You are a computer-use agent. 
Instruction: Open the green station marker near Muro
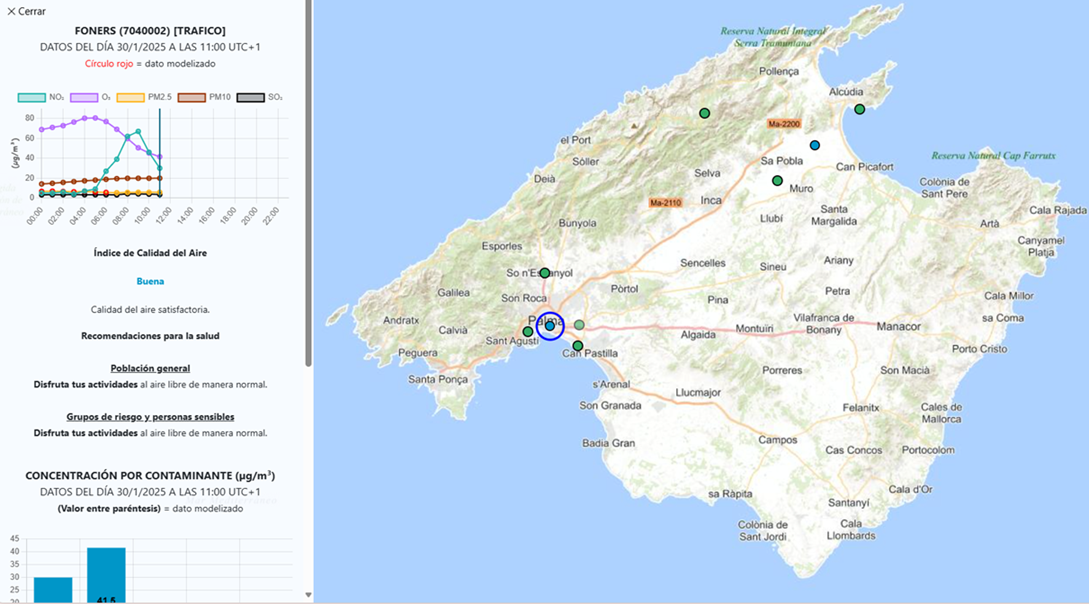tap(777, 181)
